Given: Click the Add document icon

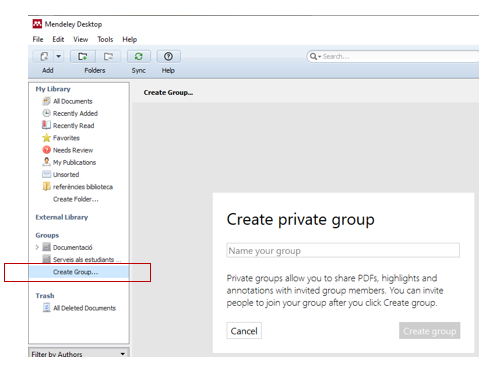Looking at the screenshot, I should tap(44, 56).
